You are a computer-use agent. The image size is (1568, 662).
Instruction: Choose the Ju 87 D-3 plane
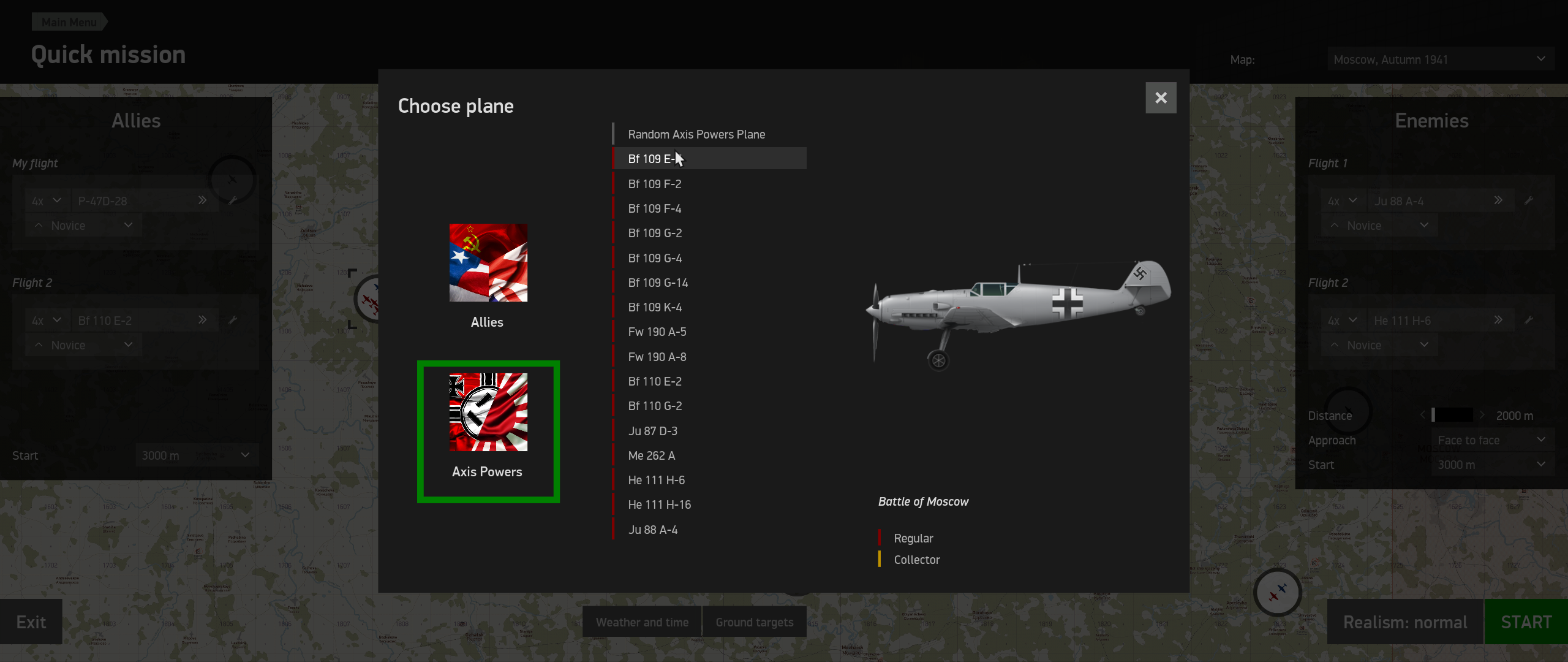[709, 431]
